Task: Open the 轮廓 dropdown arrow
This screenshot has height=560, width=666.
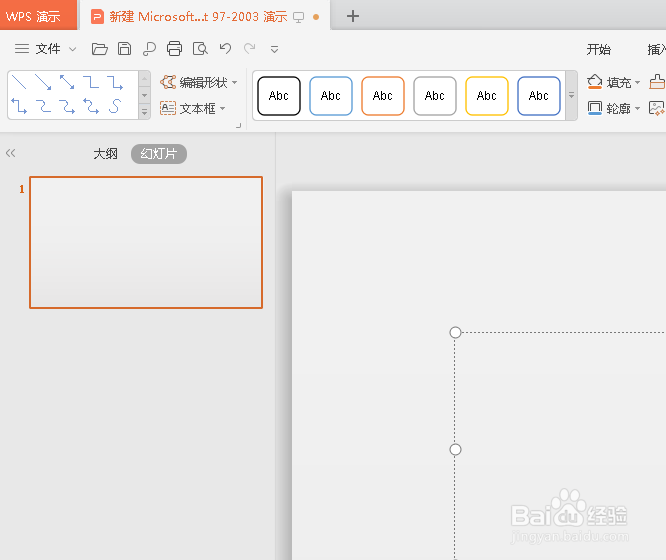Action: pyautogui.click(x=637, y=109)
